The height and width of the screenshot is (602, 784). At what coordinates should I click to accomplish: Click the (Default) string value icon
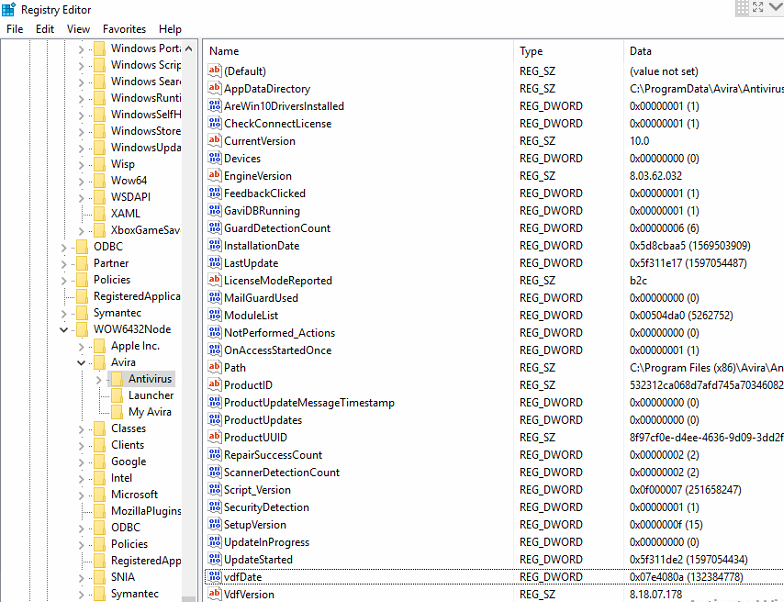pyautogui.click(x=214, y=70)
